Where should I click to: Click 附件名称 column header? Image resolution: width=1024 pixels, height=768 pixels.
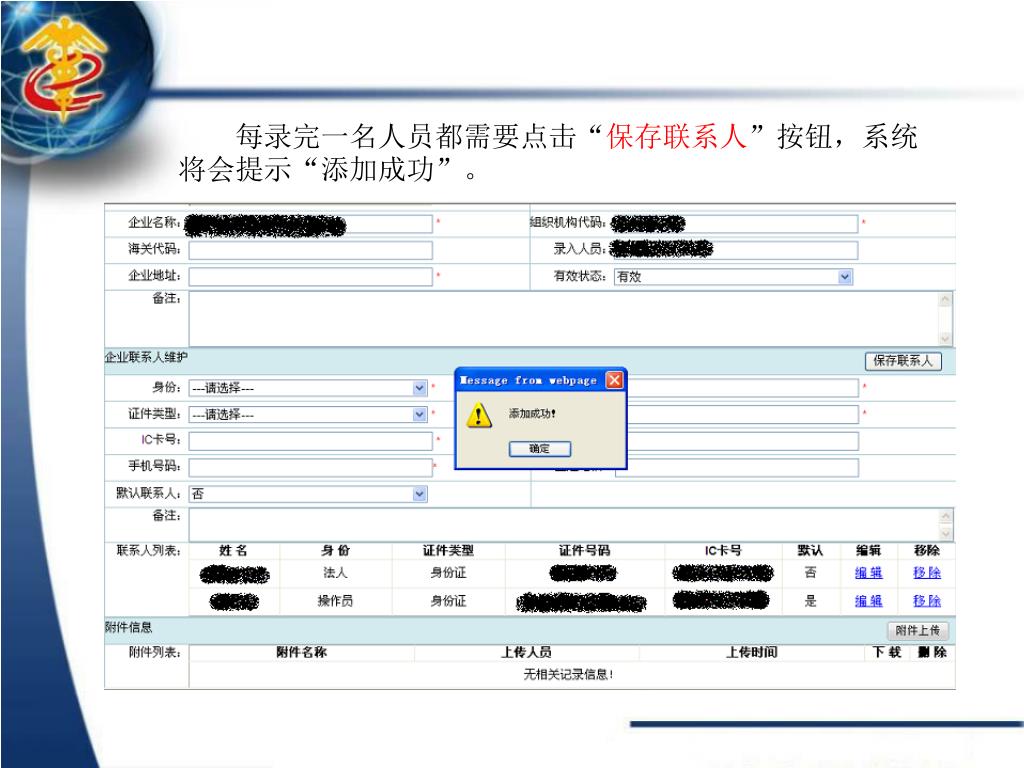[301, 652]
